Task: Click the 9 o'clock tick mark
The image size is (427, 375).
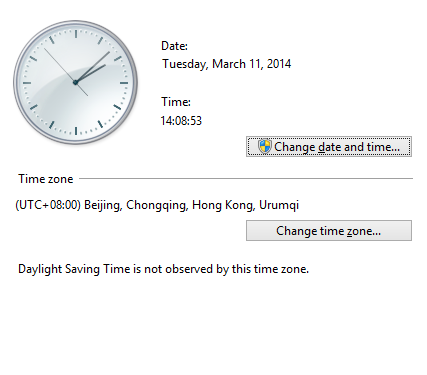Action: point(27,83)
